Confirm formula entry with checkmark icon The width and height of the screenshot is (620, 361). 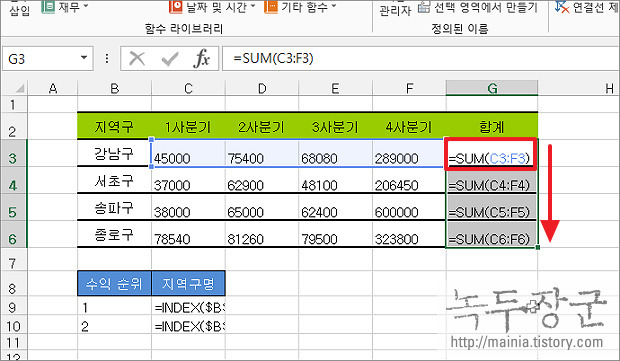pos(170,59)
